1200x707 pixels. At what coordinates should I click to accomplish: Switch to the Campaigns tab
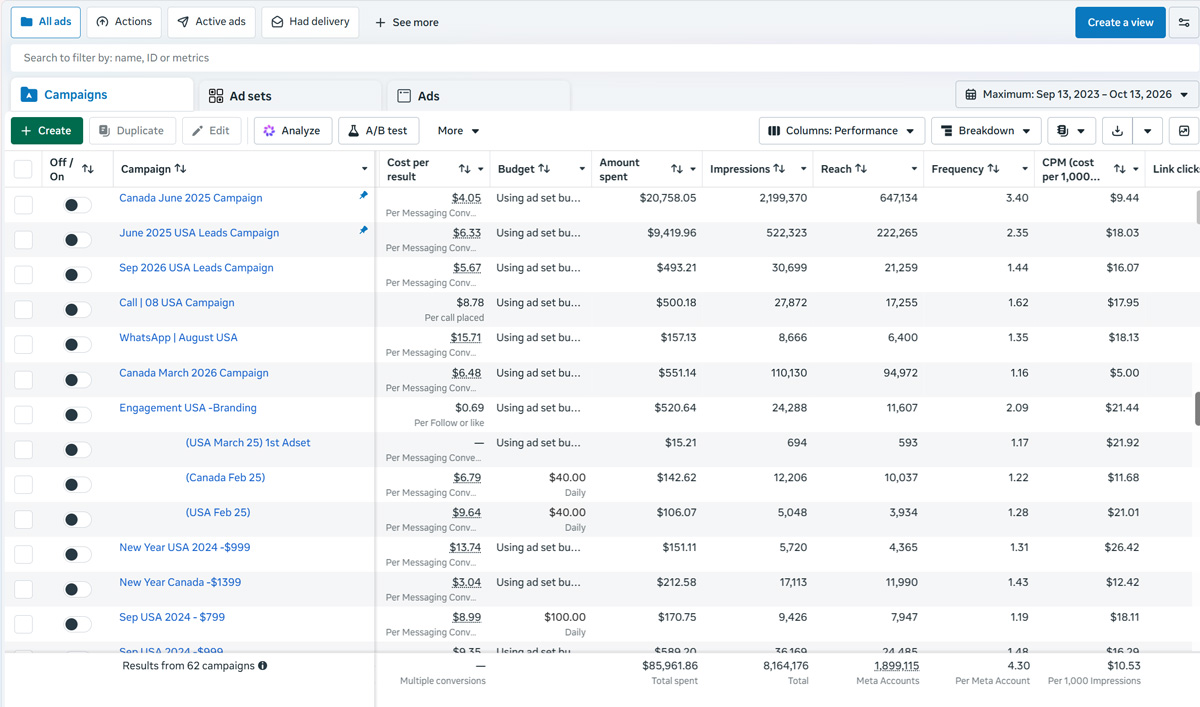click(102, 95)
